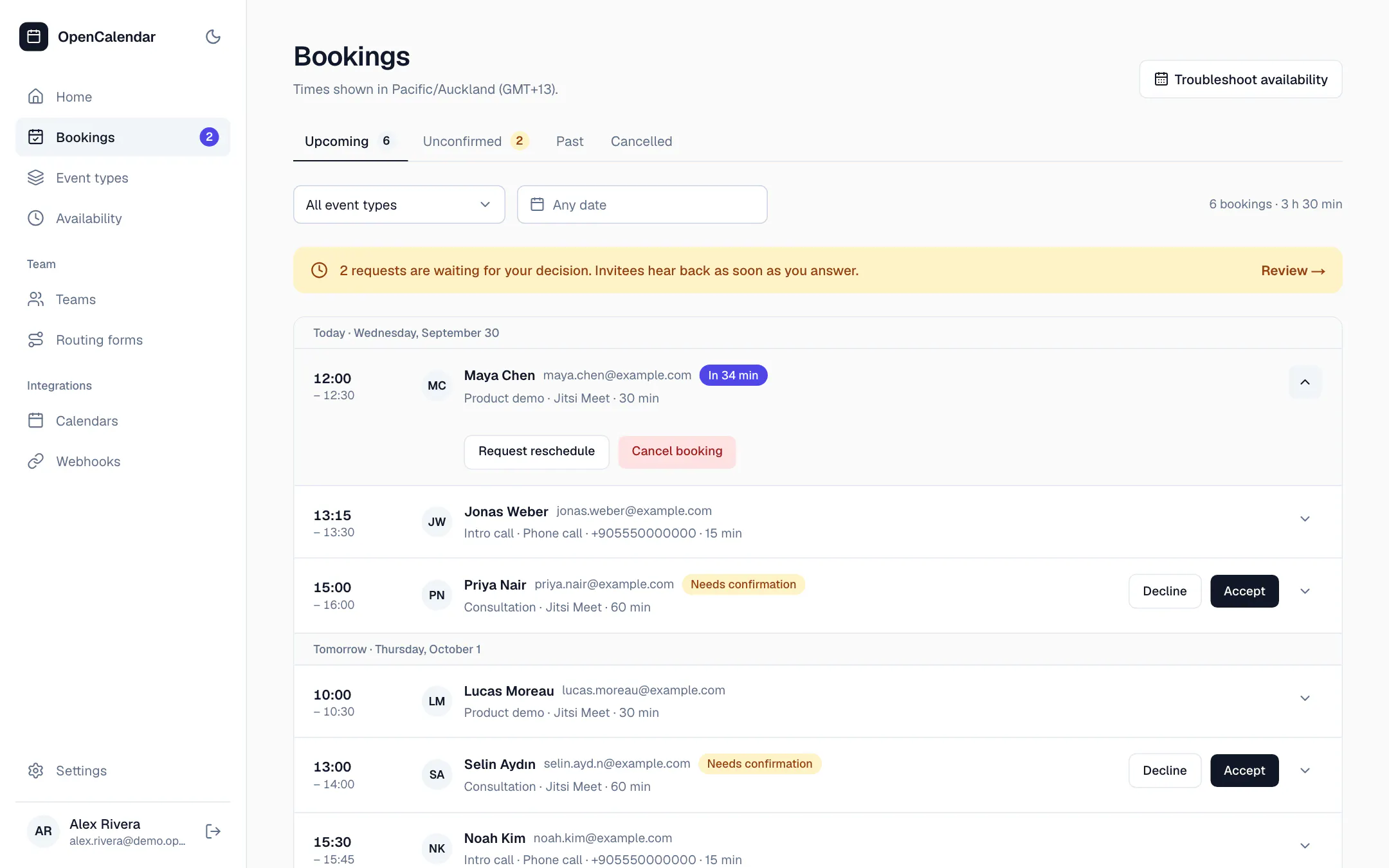Click the Cancel booking button
This screenshot has width=1389, height=868.
(x=676, y=451)
